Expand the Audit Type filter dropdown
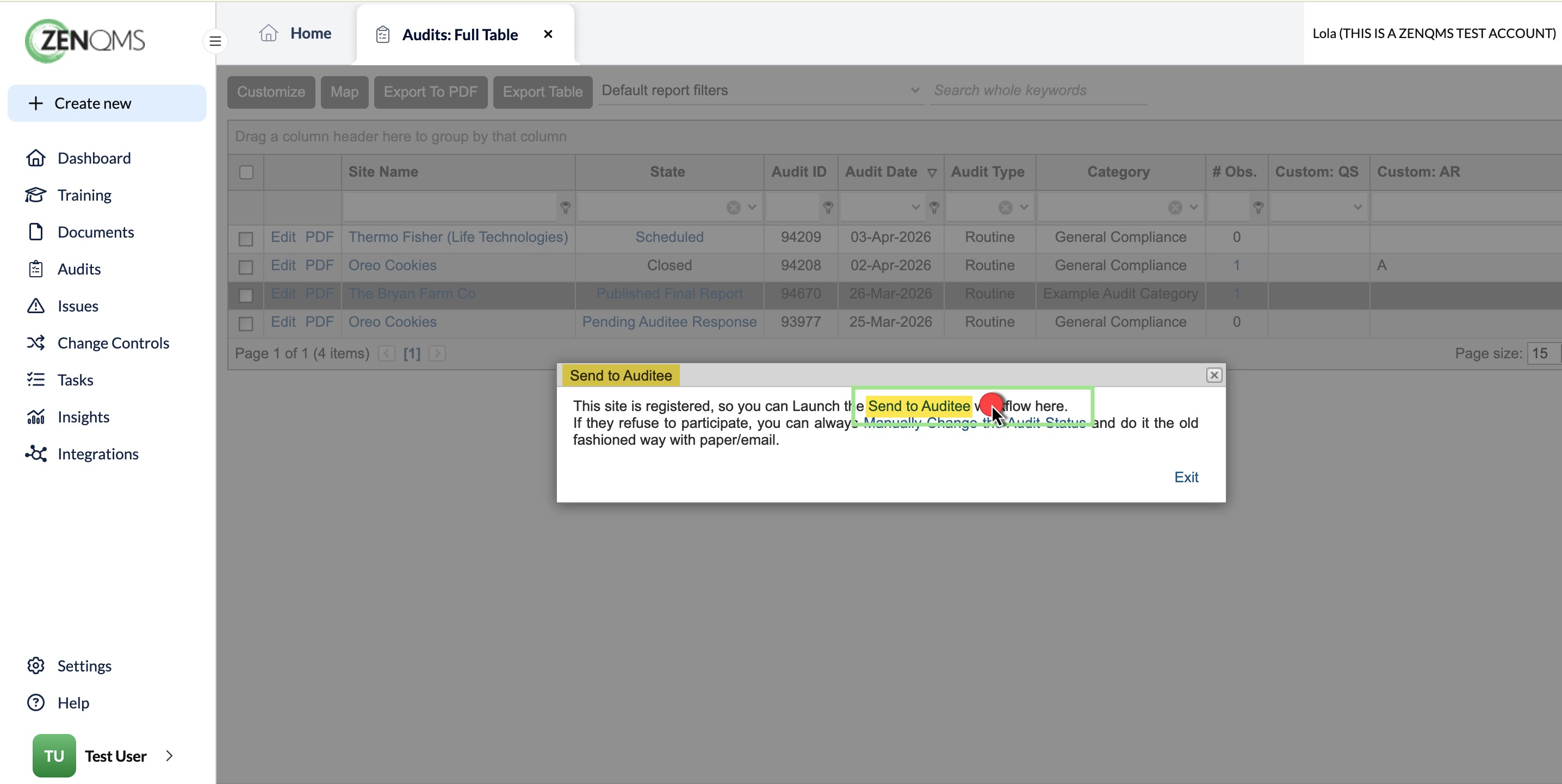The width and height of the screenshot is (1562, 784). tap(1024, 207)
